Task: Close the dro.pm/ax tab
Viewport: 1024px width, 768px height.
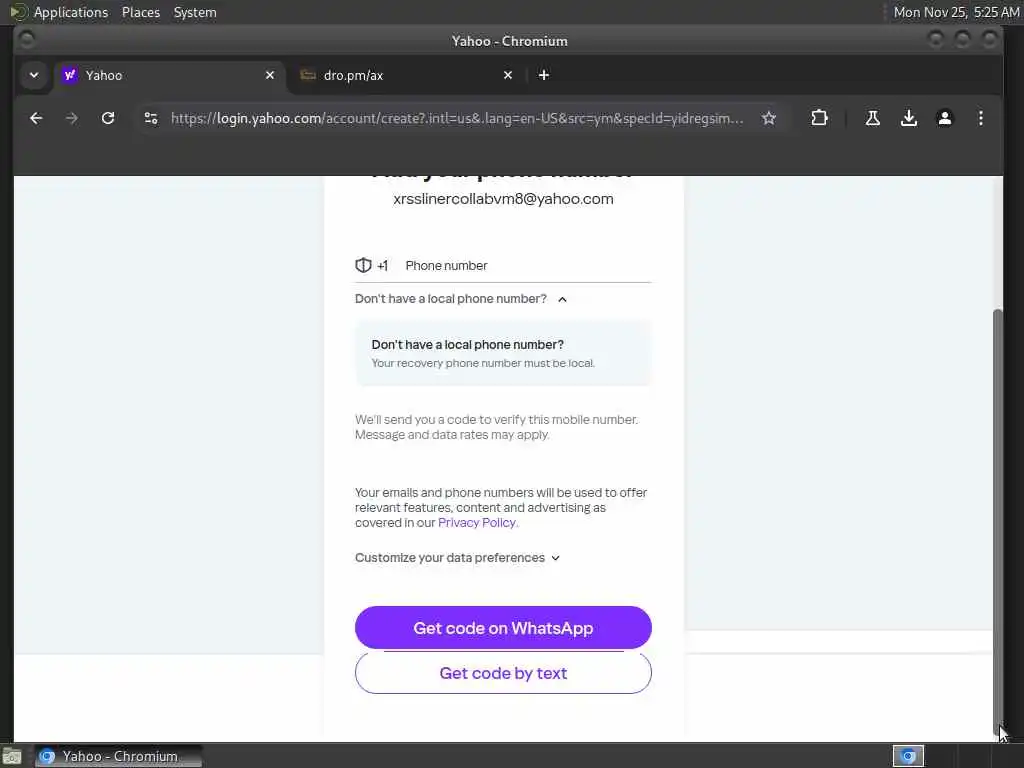Action: coord(507,75)
